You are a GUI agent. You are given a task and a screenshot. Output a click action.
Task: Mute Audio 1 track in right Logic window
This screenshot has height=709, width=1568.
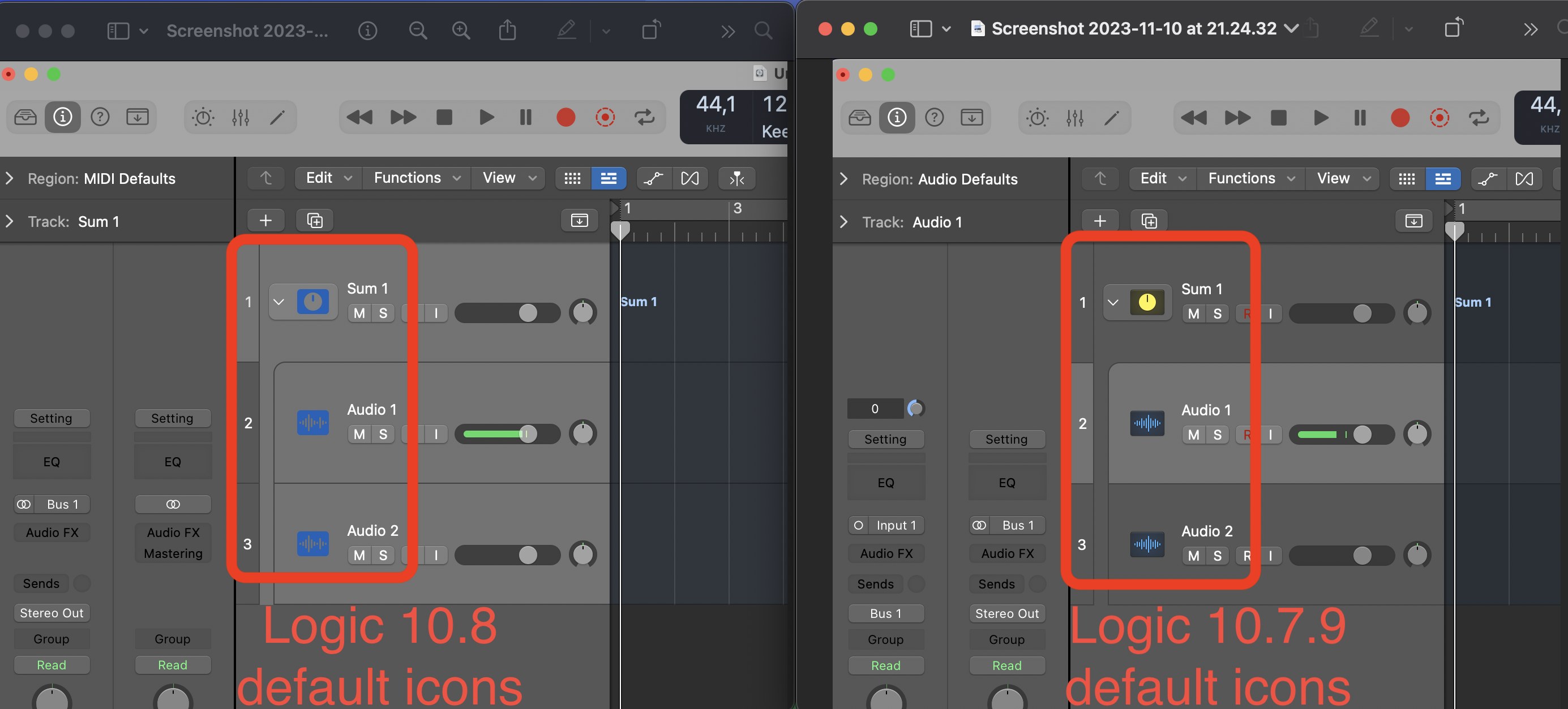[x=1194, y=435]
